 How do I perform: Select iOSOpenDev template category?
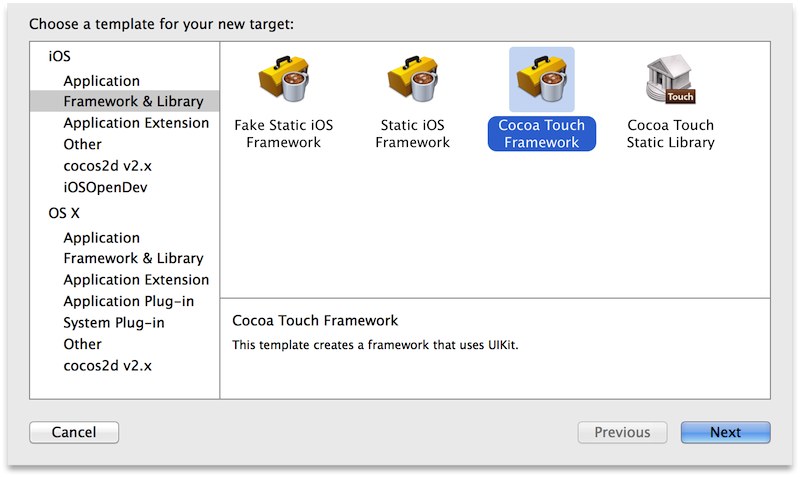(104, 186)
